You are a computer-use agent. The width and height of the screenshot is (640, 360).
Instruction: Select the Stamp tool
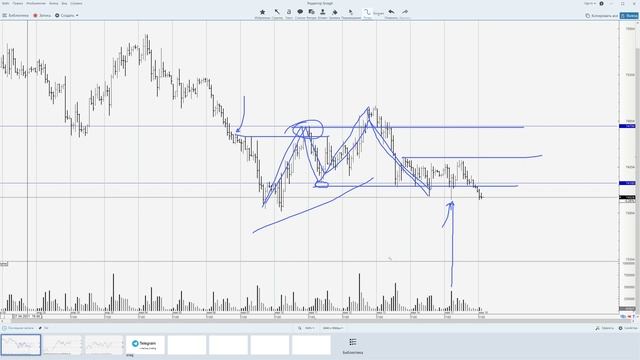click(x=322, y=14)
